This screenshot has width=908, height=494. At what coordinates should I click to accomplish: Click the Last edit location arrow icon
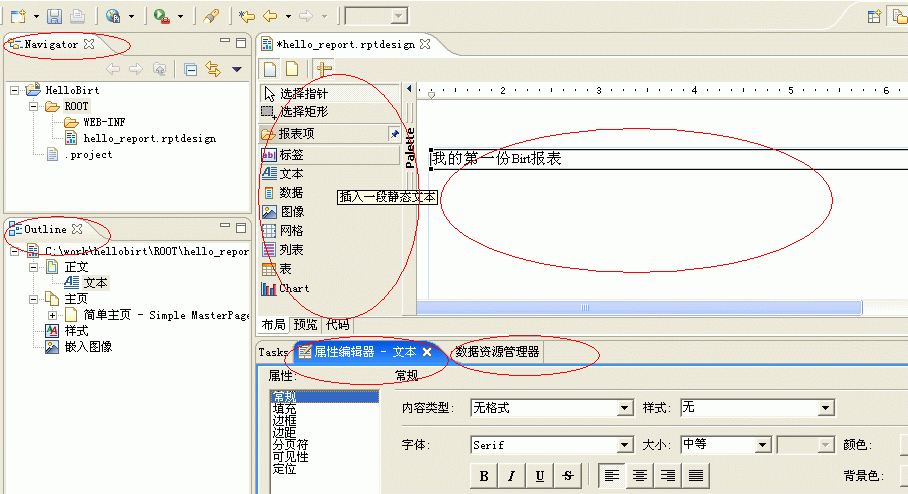[x=247, y=16]
